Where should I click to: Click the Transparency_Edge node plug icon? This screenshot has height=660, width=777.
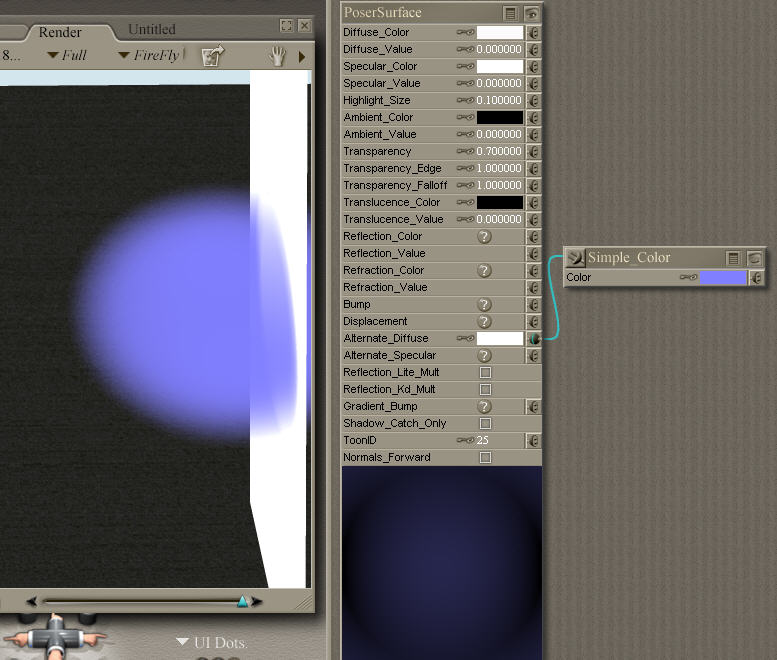(533, 168)
